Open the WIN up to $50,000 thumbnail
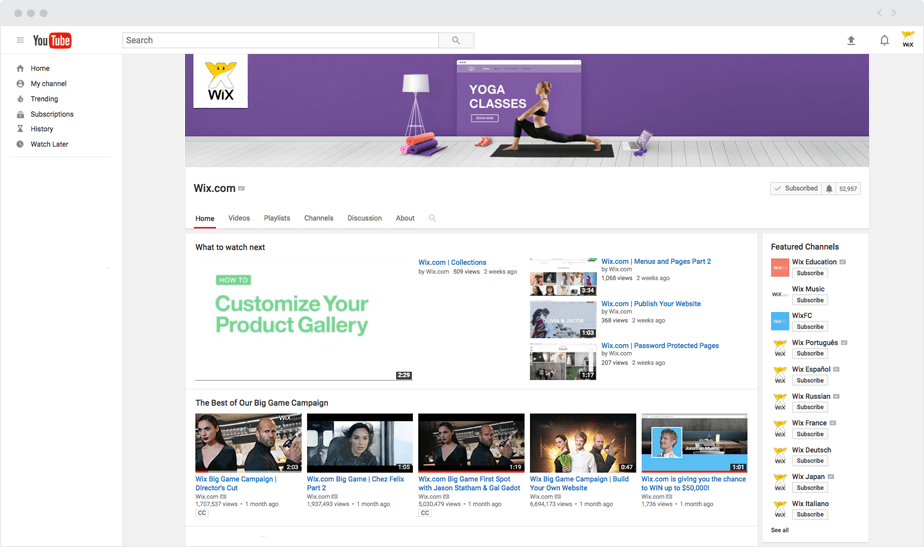The width and height of the screenshot is (924, 547). coord(694,443)
